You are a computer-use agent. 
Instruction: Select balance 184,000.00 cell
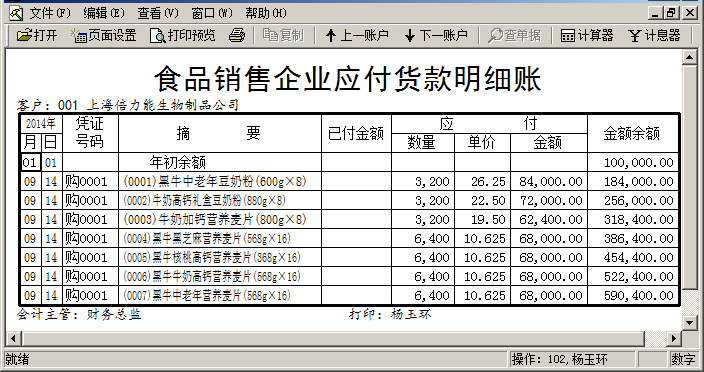click(633, 181)
